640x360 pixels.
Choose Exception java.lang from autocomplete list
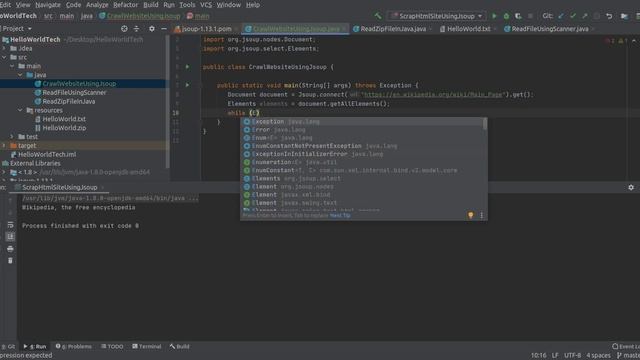pyautogui.click(x=362, y=122)
